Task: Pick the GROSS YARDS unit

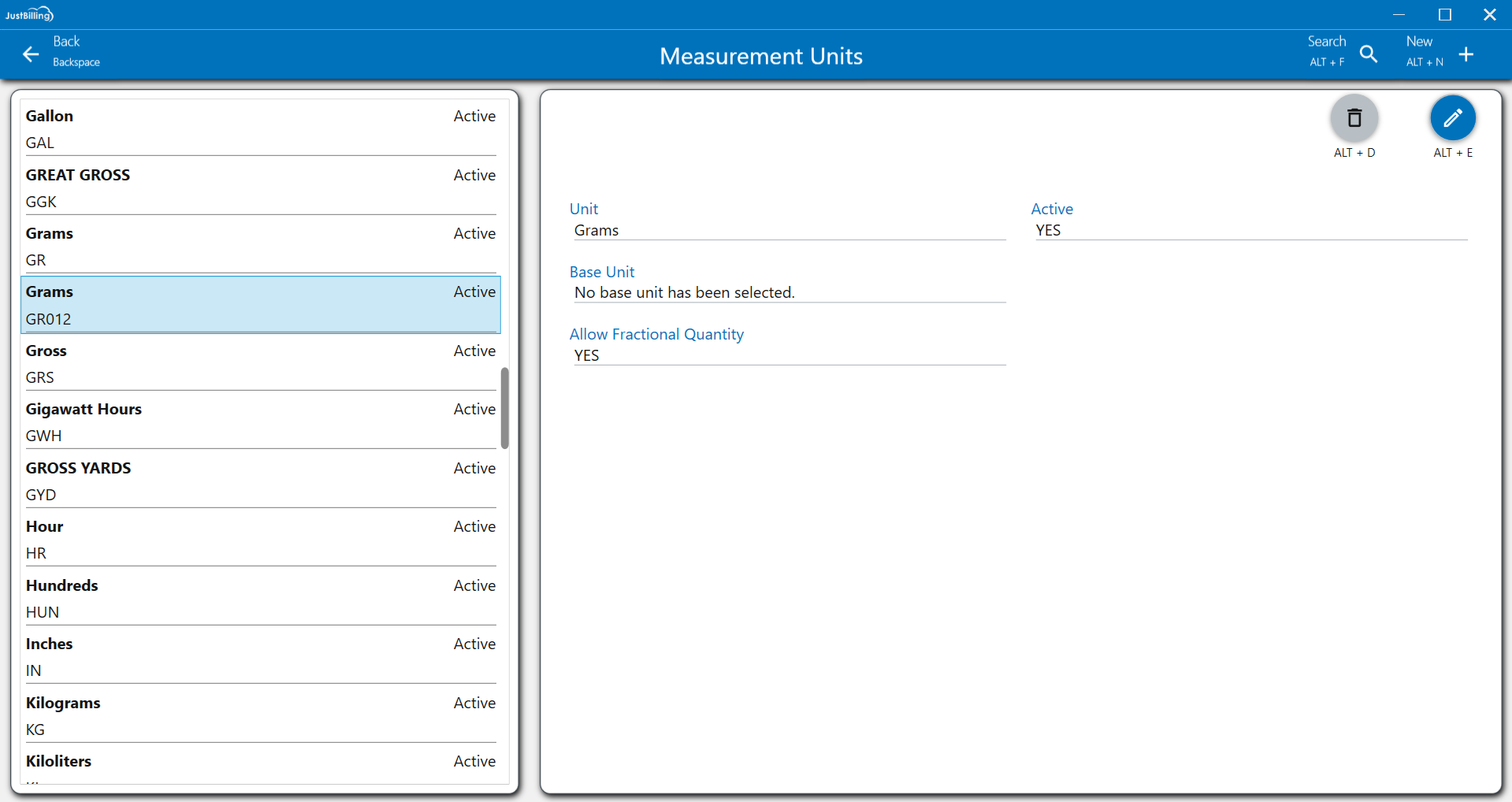Action: [x=260, y=481]
